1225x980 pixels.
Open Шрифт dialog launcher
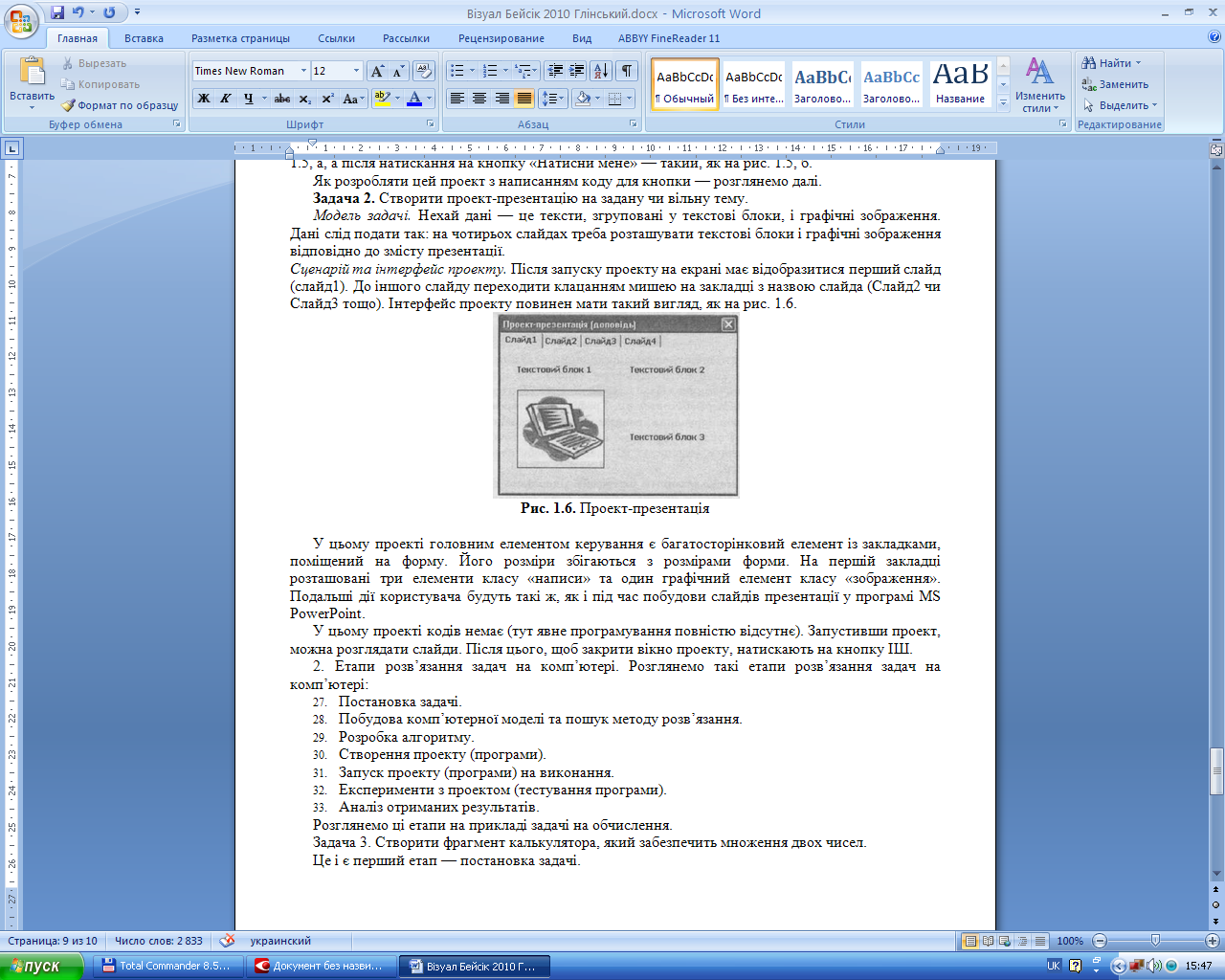tap(431, 124)
